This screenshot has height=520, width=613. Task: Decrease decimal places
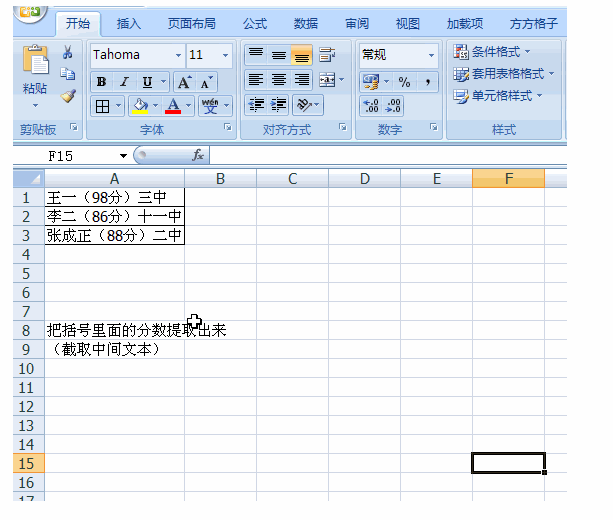click(x=393, y=106)
